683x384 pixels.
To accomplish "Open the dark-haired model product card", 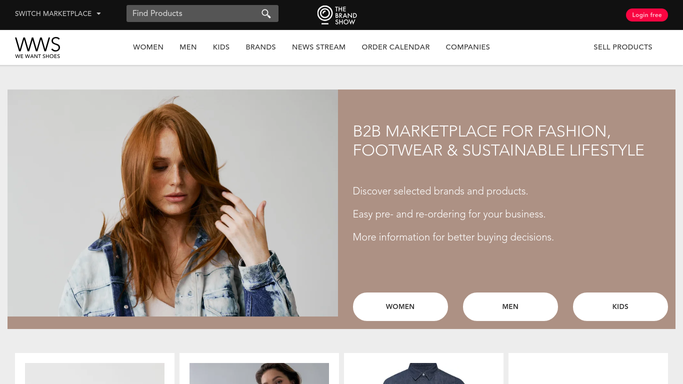I will (259, 369).
